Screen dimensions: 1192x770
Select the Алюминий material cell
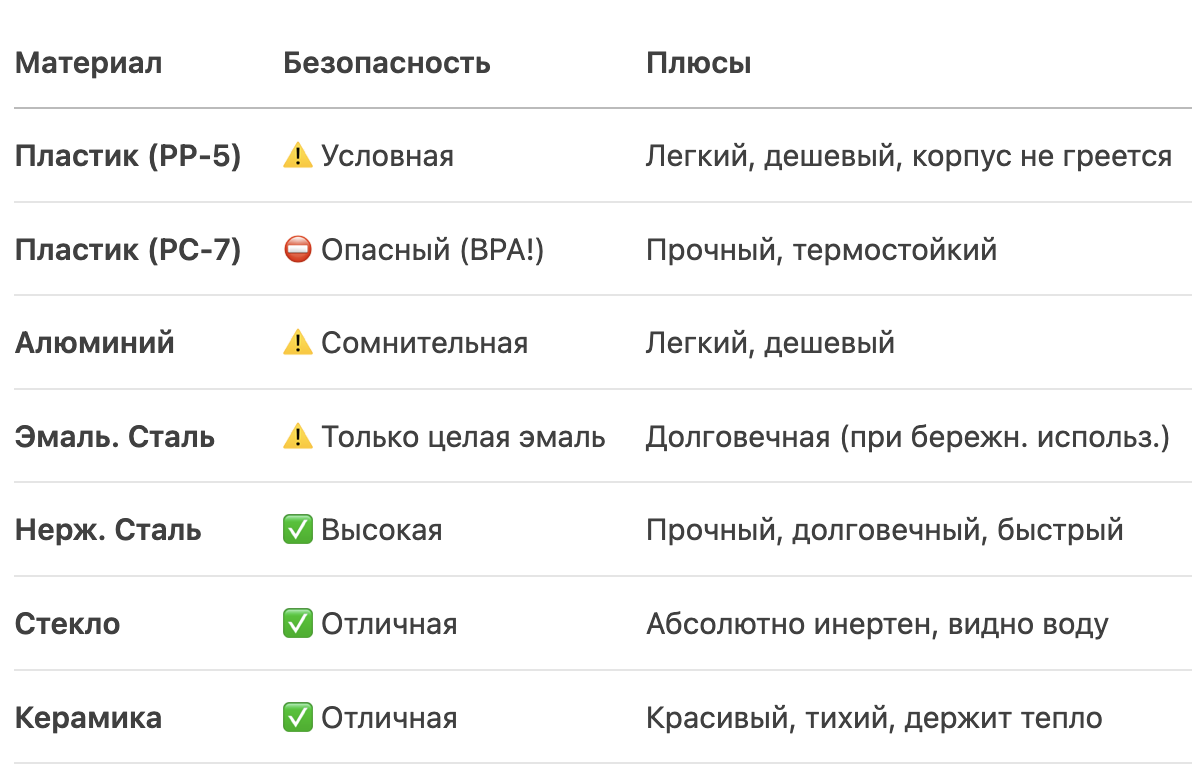95,344
